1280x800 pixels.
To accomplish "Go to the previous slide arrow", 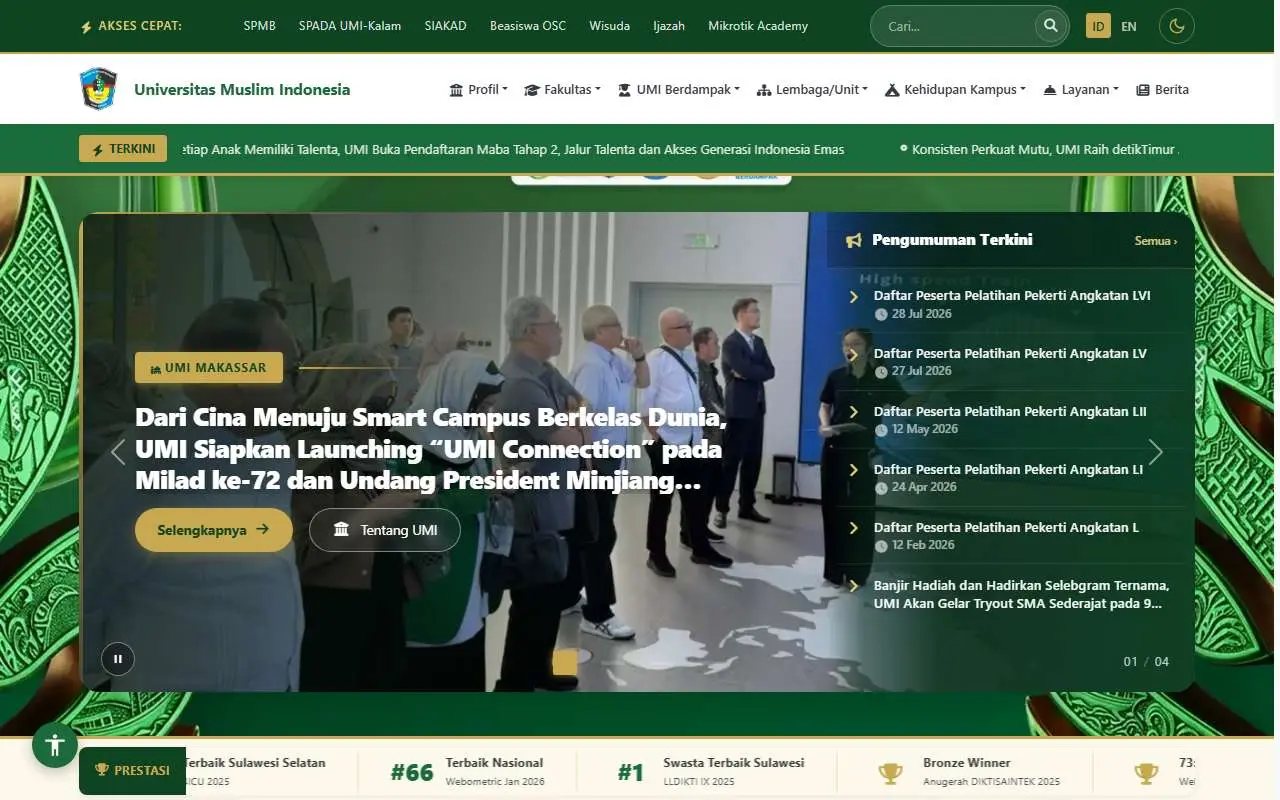I will (x=118, y=452).
